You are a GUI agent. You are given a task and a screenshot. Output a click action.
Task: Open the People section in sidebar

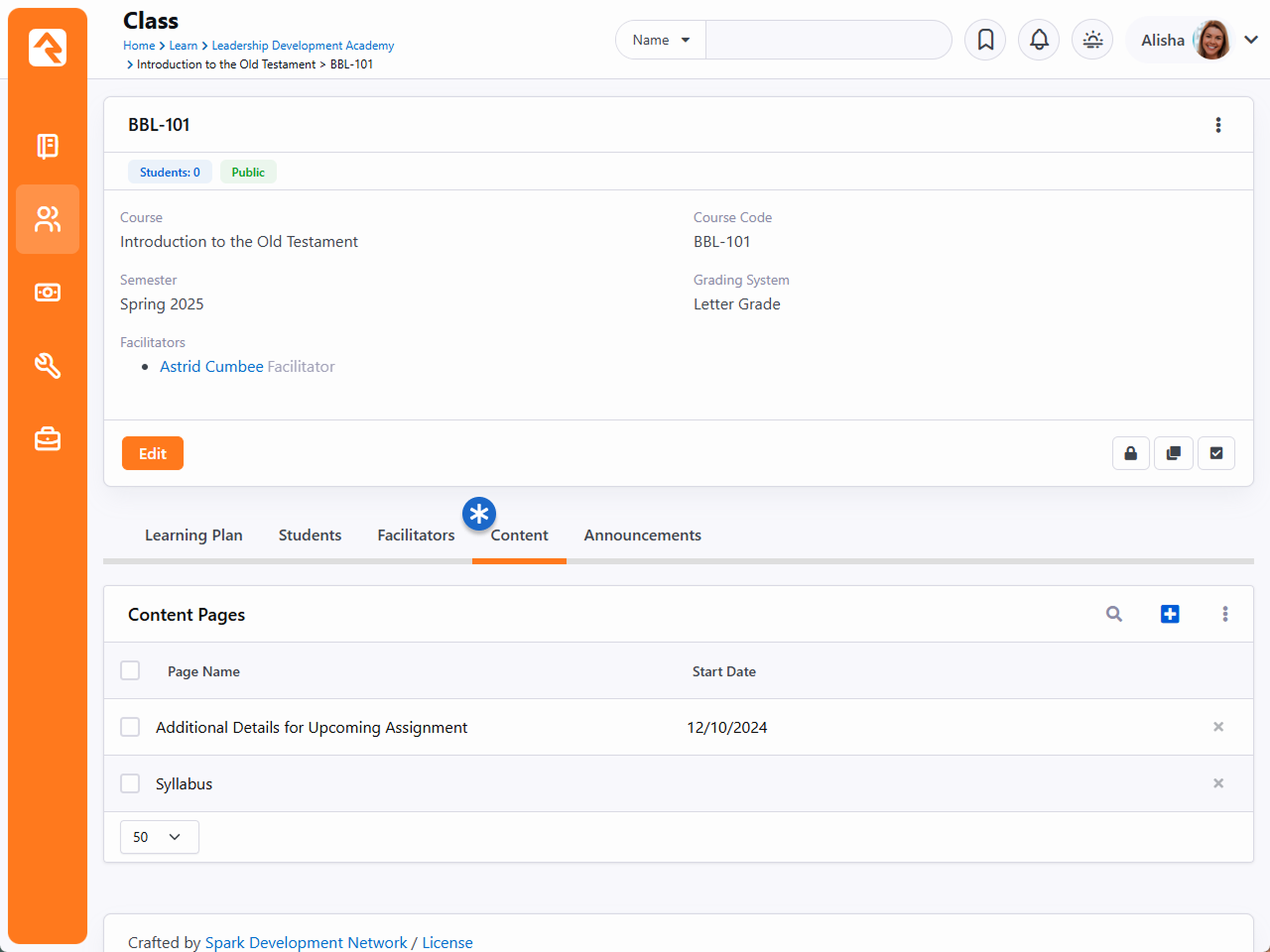pos(48,219)
